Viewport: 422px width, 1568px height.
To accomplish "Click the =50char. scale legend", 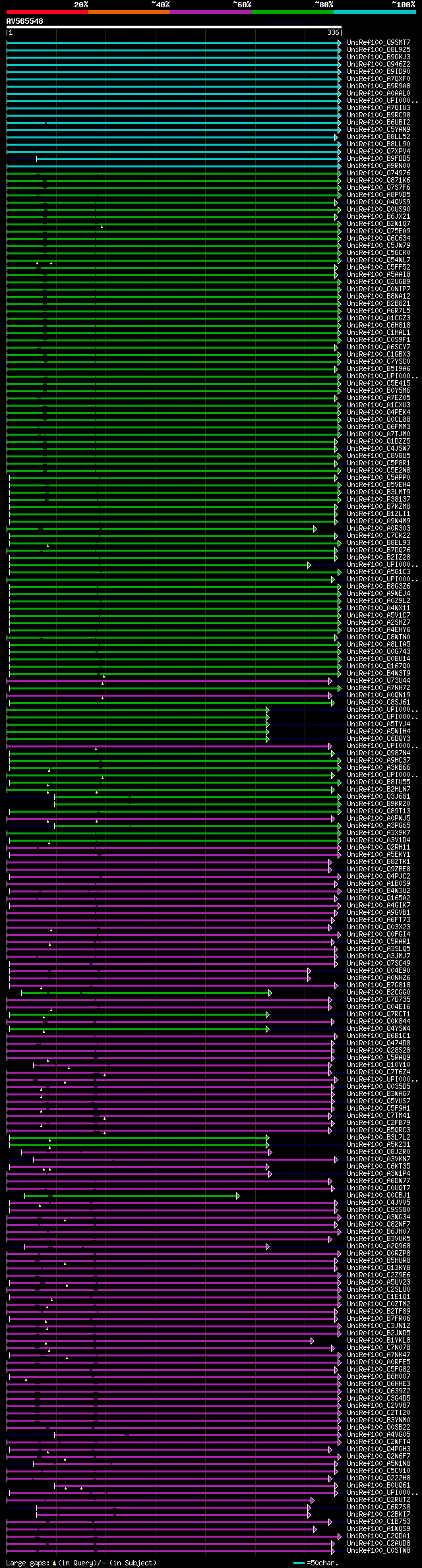I will coord(316,1562).
